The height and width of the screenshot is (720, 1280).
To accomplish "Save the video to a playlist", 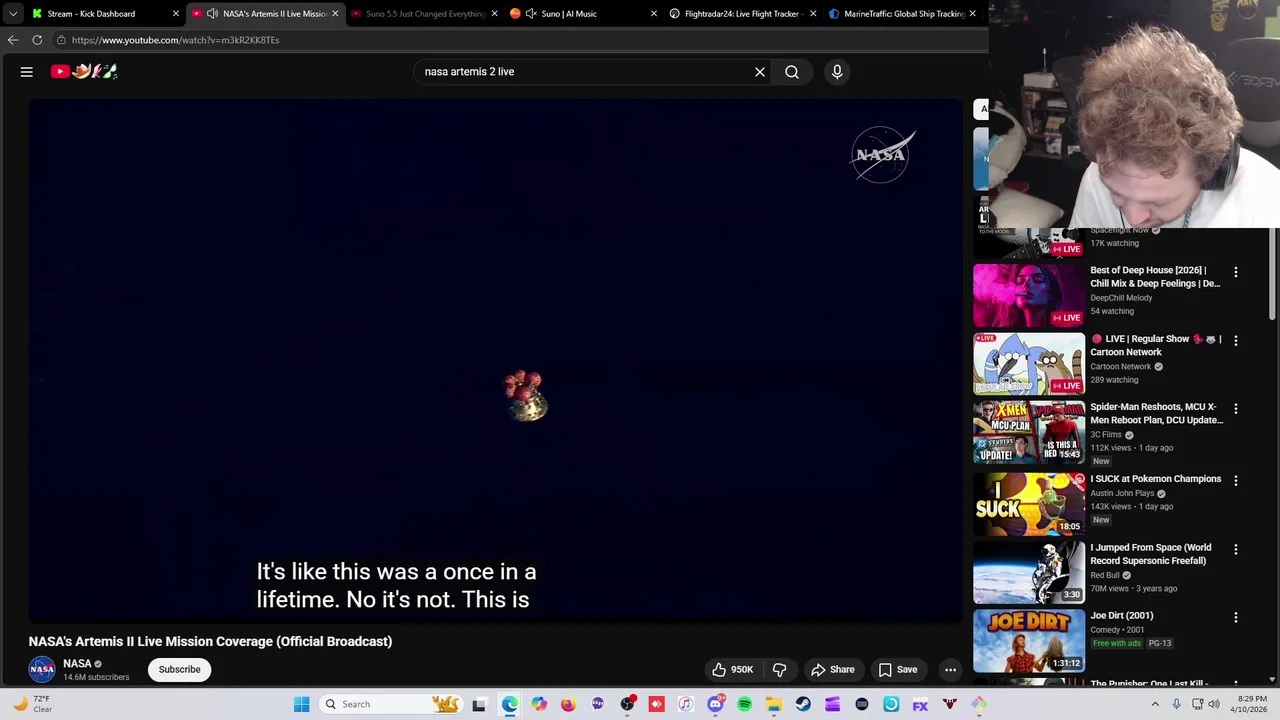I will point(898,670).
